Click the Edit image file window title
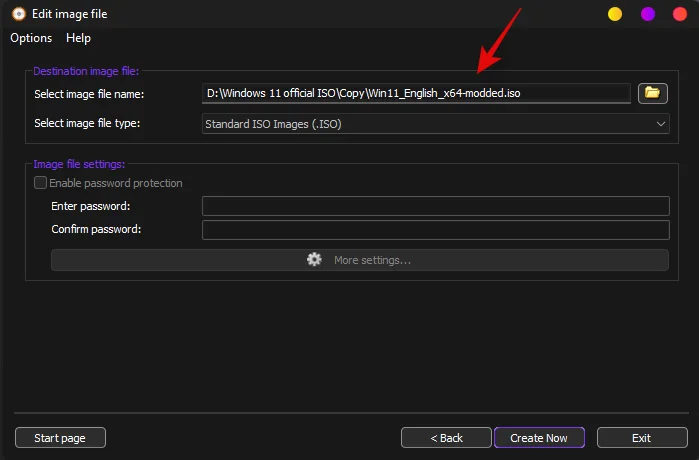Image resolution: width=699 pixels, height=460 pixels. pos(70,14)
